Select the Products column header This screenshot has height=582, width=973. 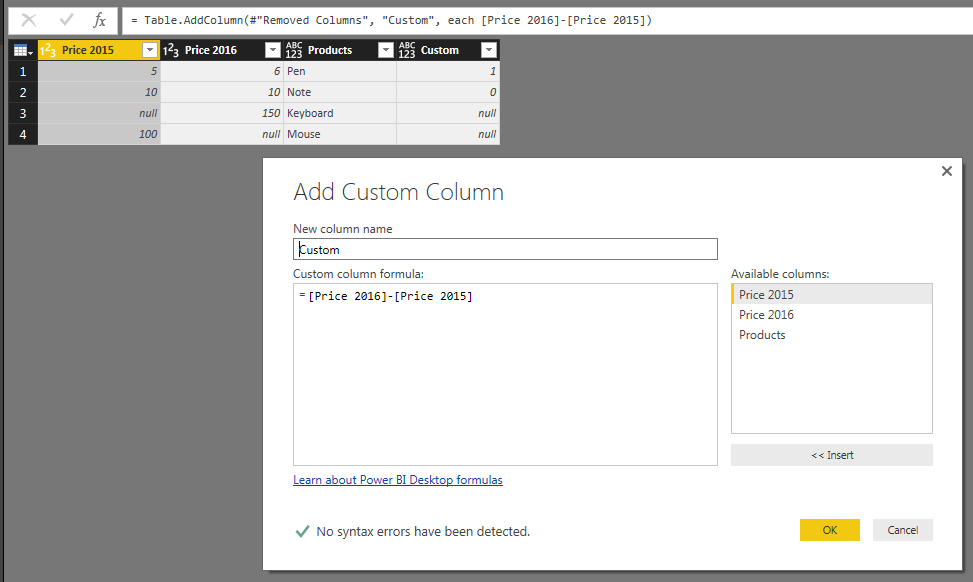coord(330,50)
